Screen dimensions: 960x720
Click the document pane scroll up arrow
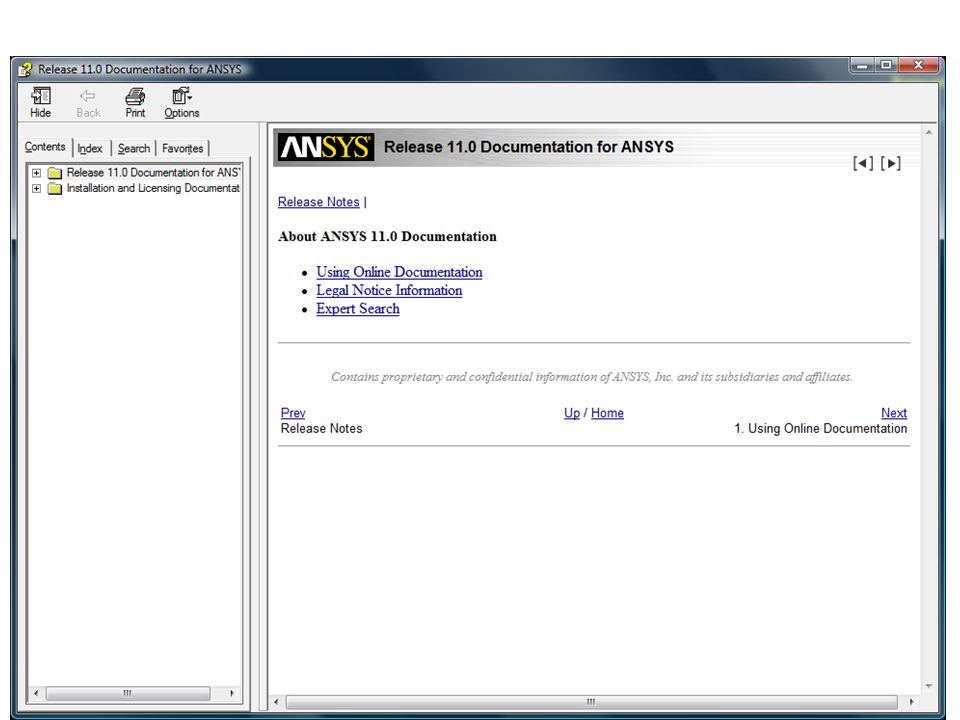coord(929,132)
